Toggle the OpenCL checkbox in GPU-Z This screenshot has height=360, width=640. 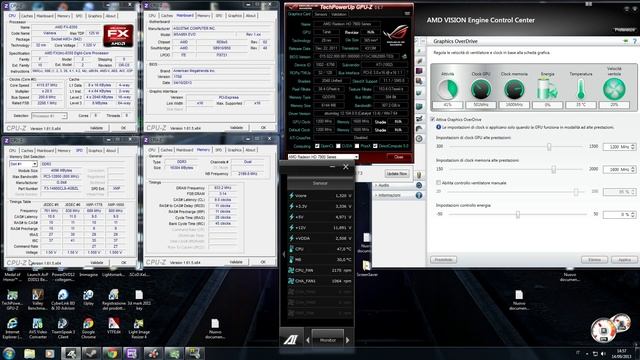tap(318, 146)
